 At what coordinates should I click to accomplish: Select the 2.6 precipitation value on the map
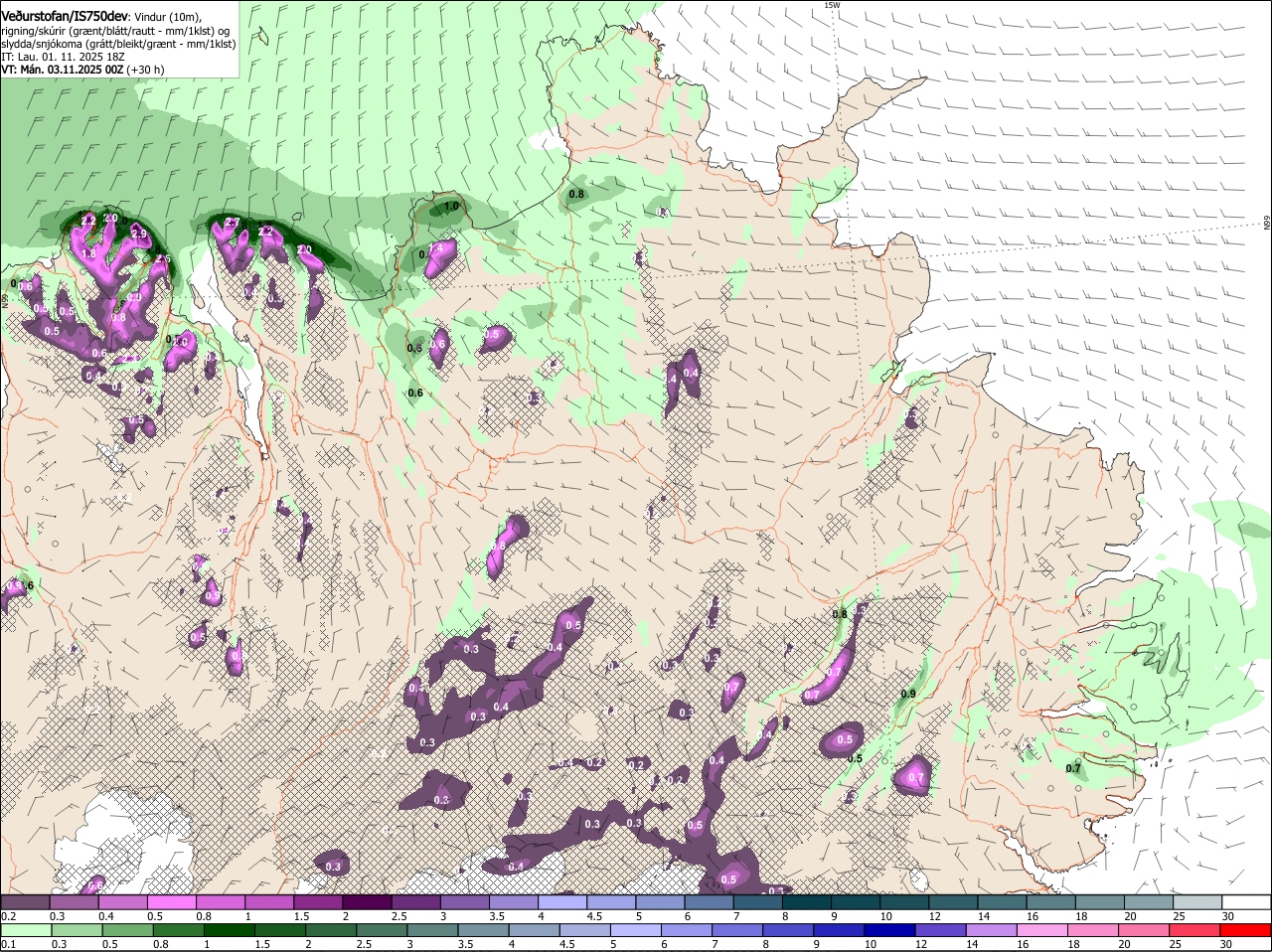tap(164, 258)
